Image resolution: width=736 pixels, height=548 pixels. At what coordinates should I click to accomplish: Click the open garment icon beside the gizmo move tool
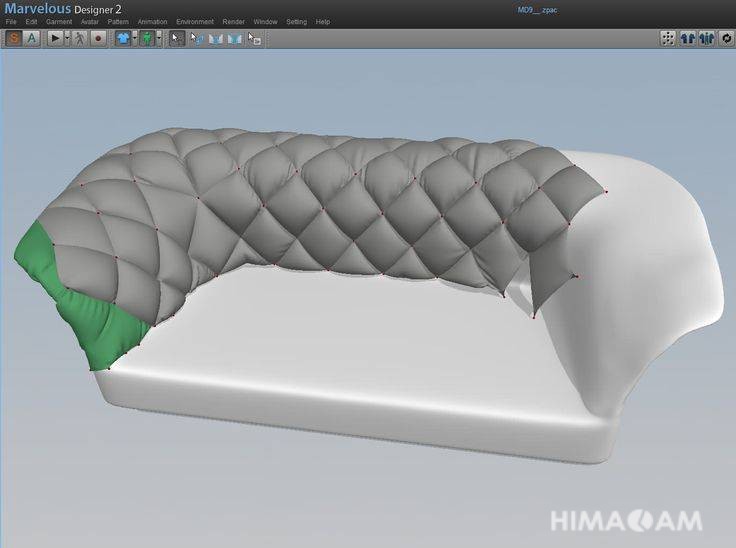pos(215,39)
